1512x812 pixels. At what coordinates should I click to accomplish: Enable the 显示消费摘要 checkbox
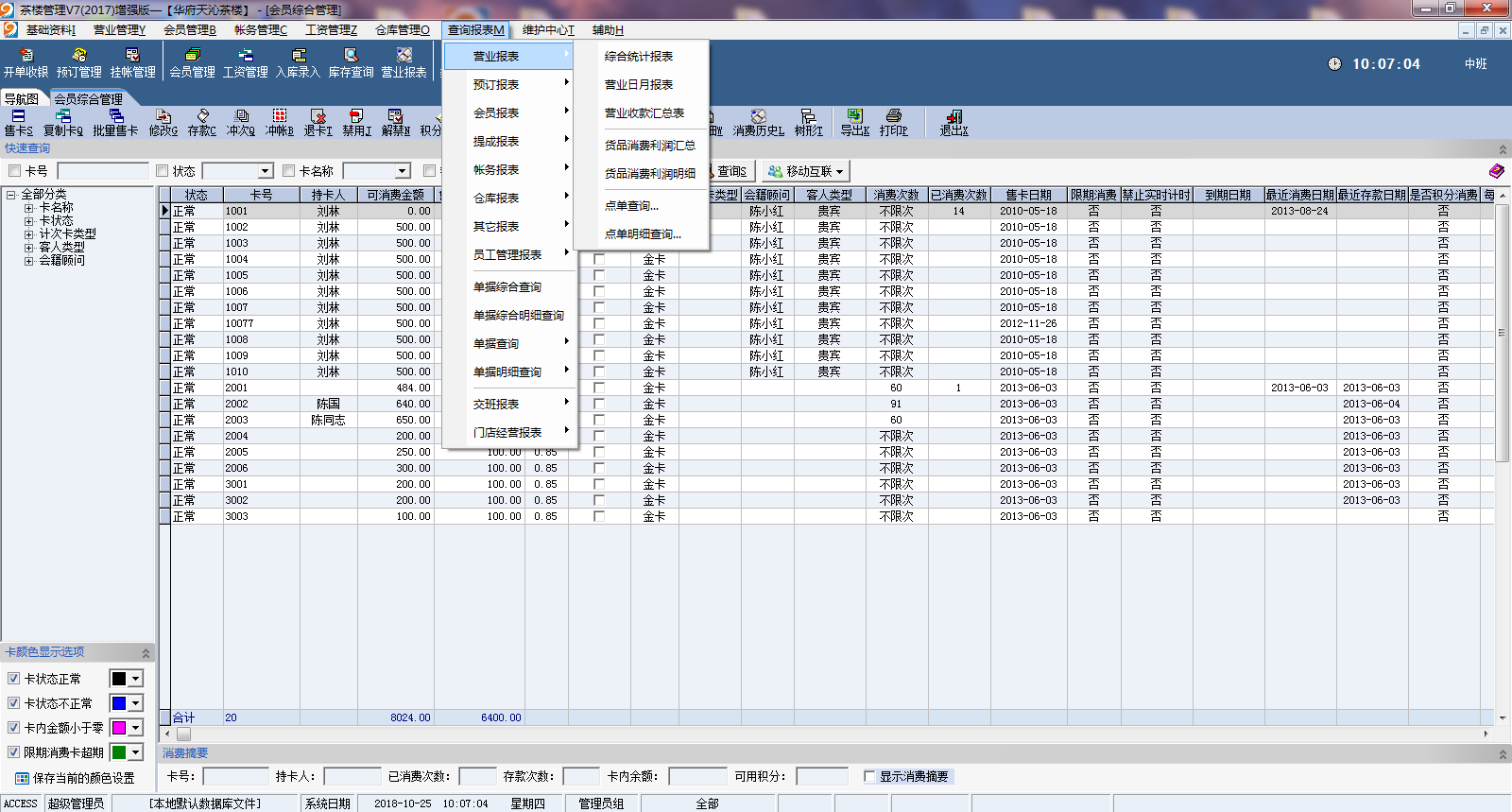(869, 776)
